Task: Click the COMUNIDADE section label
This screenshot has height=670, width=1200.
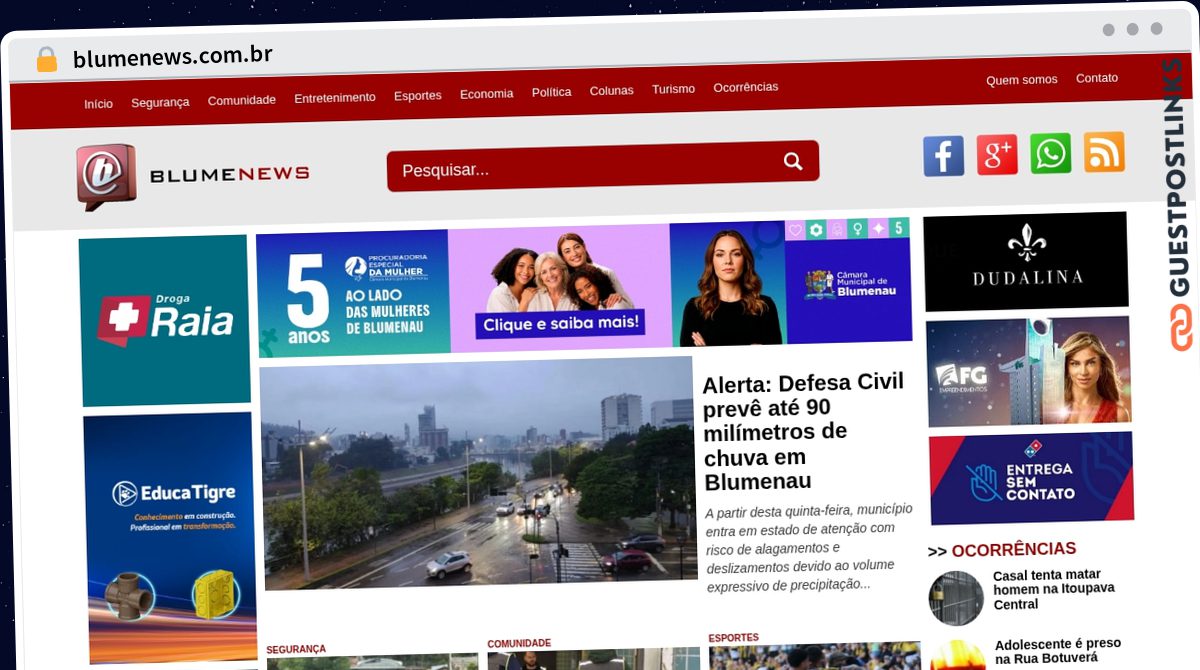Action: point(519,643)
